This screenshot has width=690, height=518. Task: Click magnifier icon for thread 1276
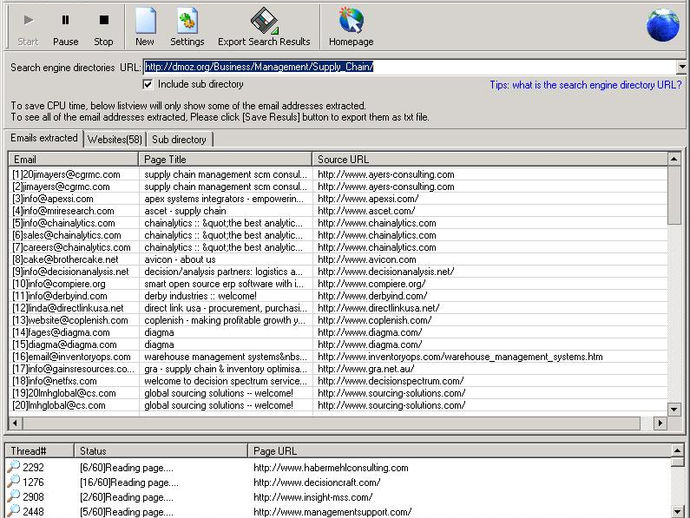pyautogui.click(x=14, y=481)
